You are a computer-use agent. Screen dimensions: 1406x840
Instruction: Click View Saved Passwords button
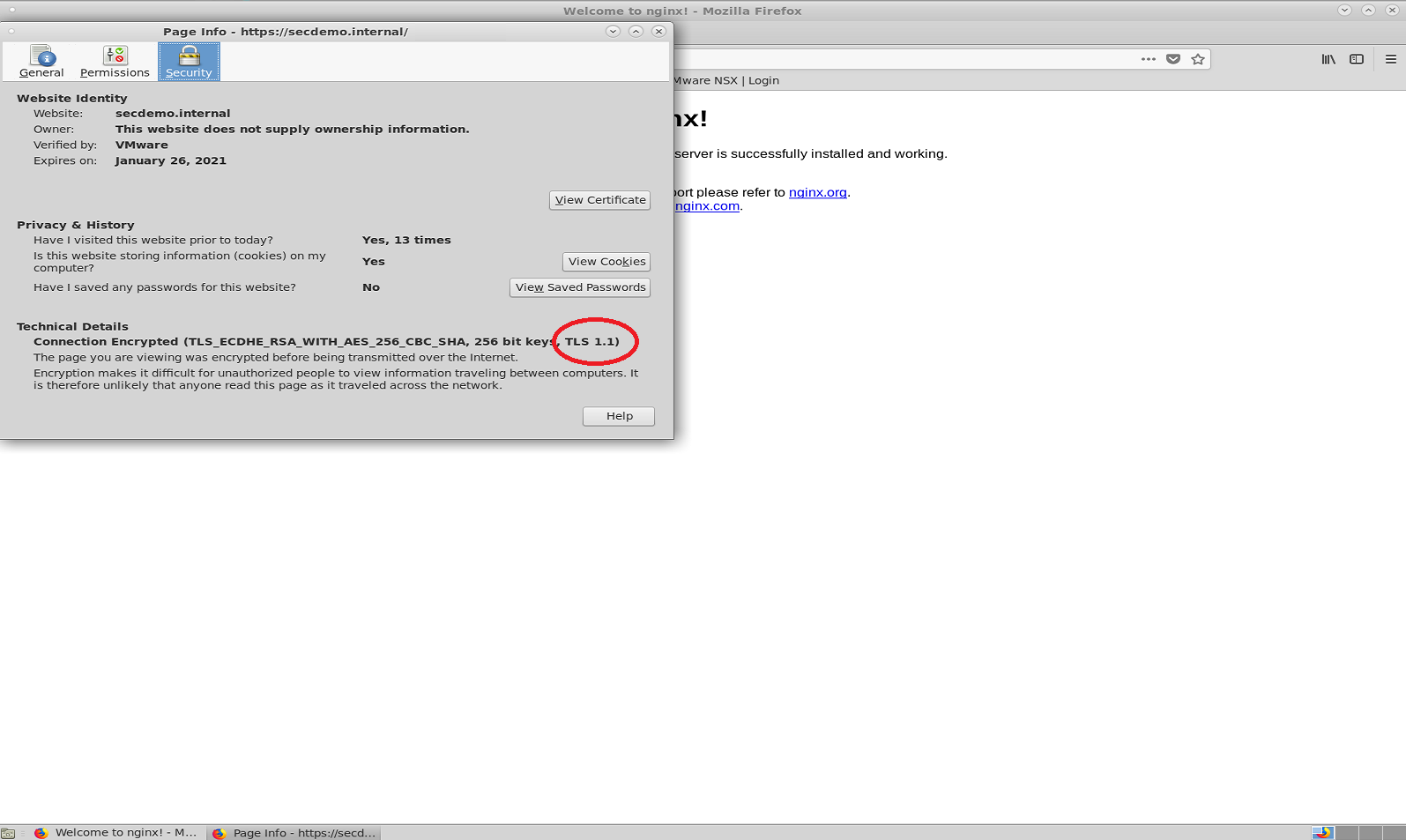580,287
